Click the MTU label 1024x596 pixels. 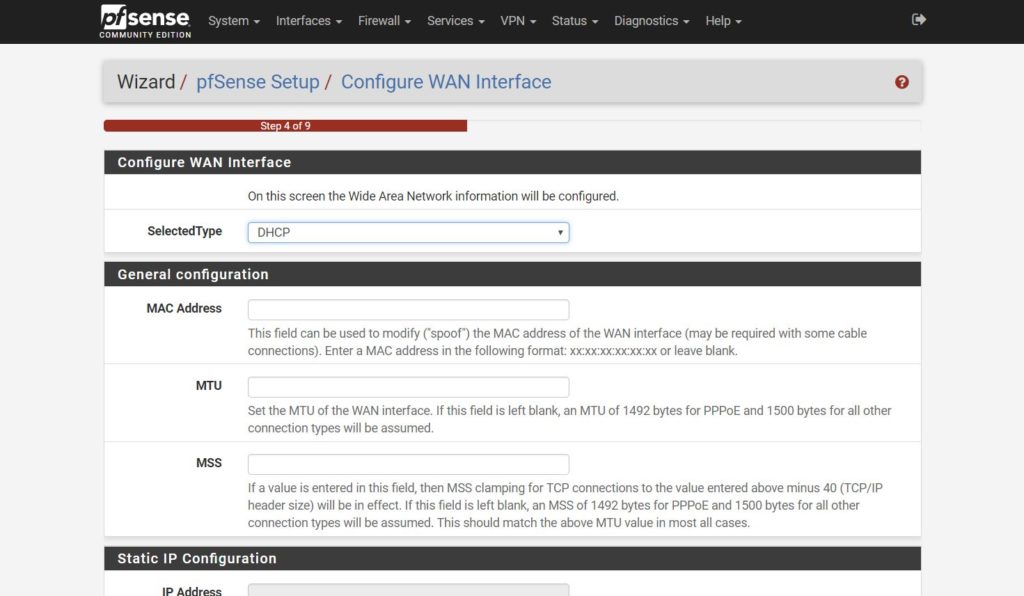pyautogui.click(x=208, y=385)
